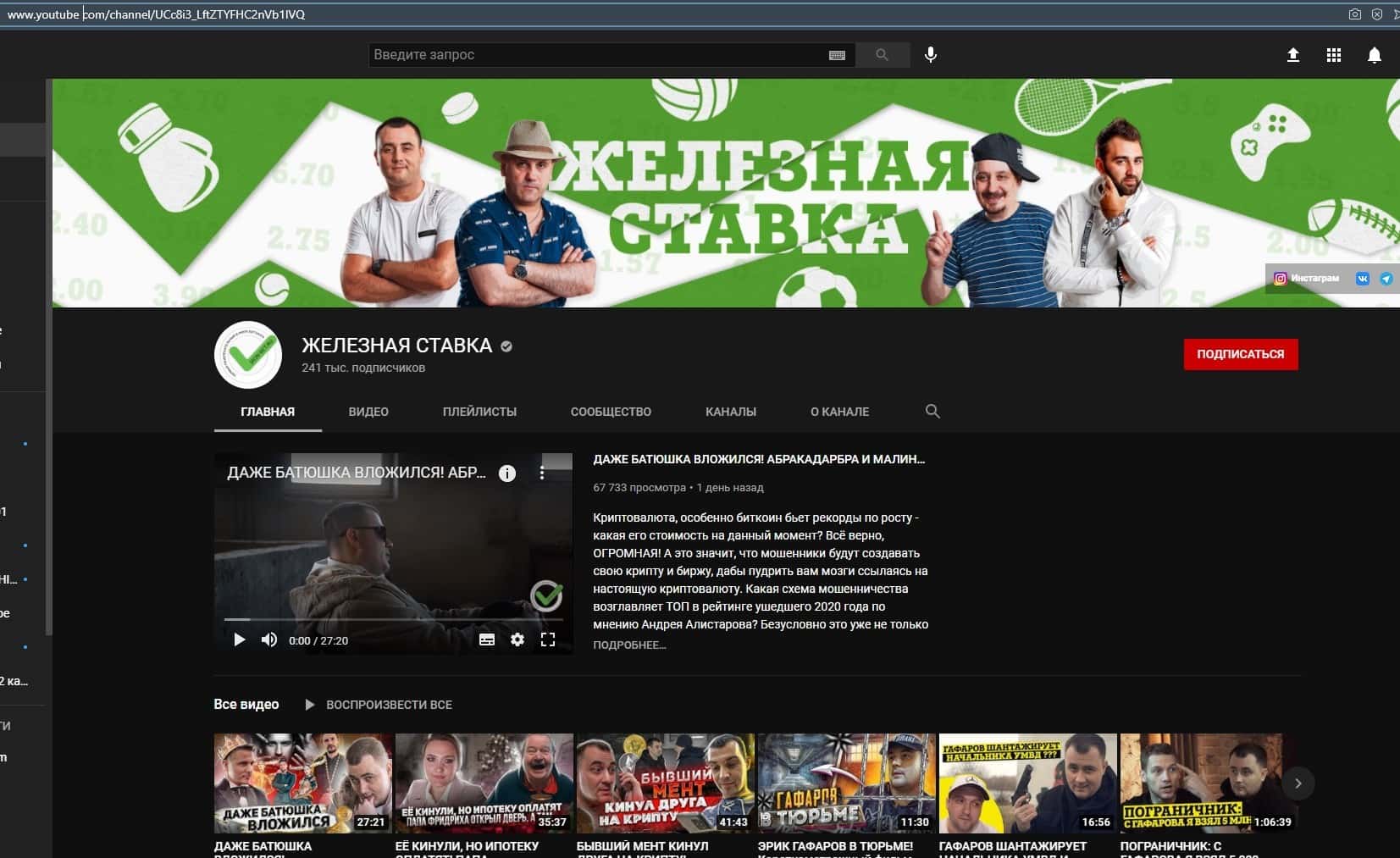Open the ПЛЕЙЛИСТЫ tab

click(x=479, y=412)
